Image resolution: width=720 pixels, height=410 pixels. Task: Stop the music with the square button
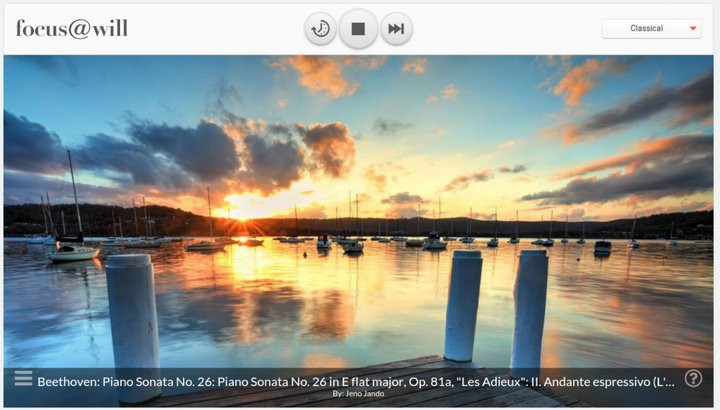click(358, 29)
